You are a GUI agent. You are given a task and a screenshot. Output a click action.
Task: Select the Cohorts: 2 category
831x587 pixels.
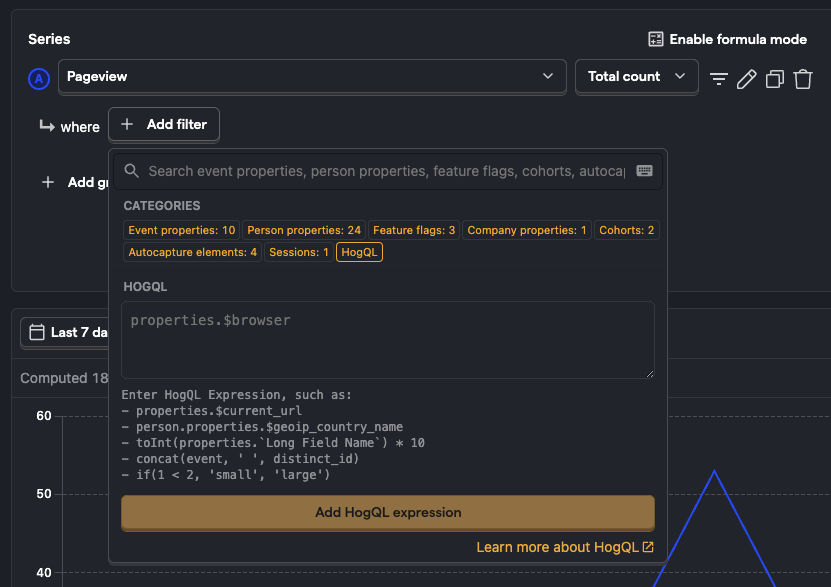pyautogui.click(x=626, y=230)
